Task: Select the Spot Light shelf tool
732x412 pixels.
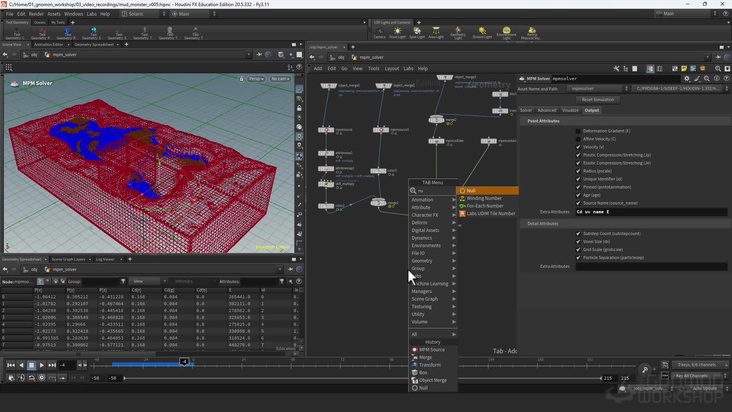Action: [416, 32]
